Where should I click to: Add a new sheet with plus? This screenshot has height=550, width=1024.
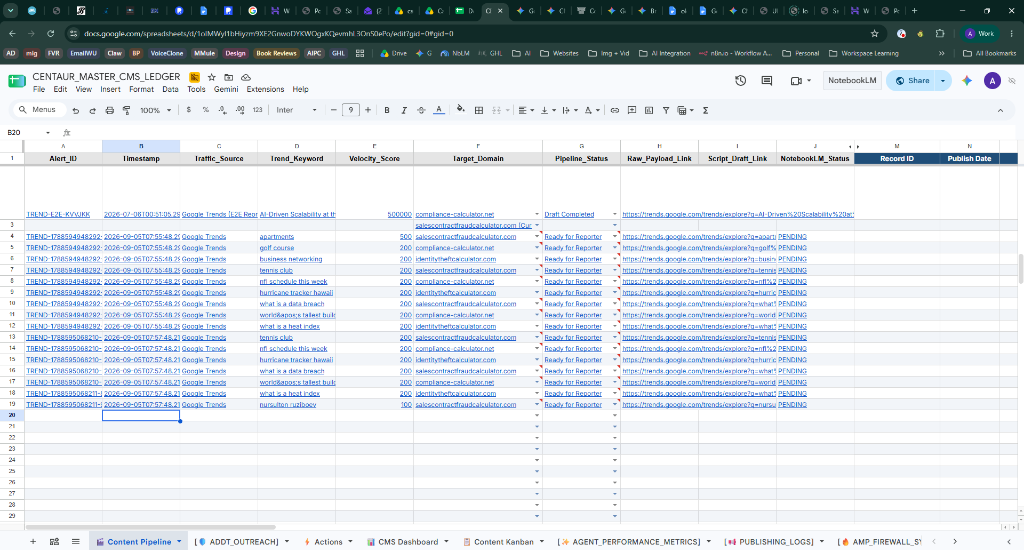[33, 542]
